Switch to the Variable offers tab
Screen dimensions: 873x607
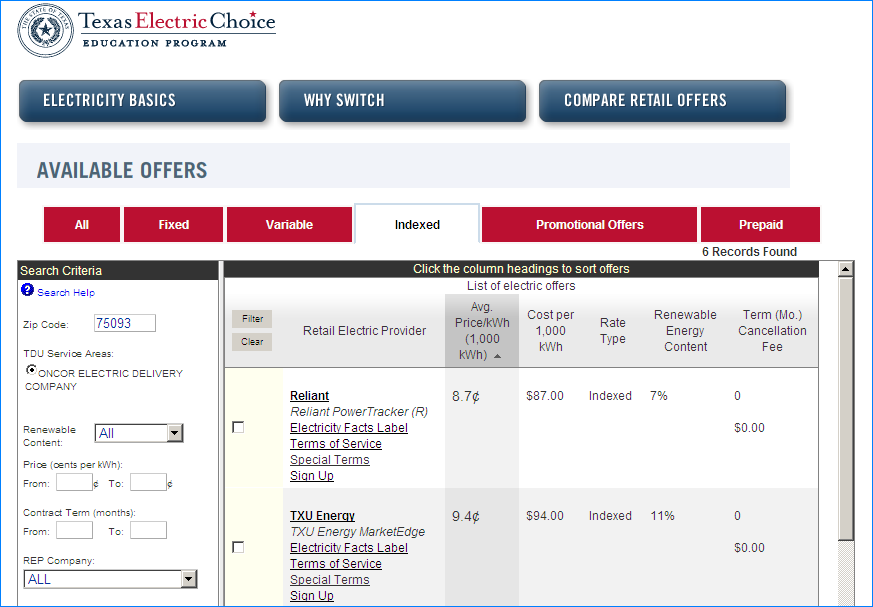pyautogui.click(x=289, y=224)
